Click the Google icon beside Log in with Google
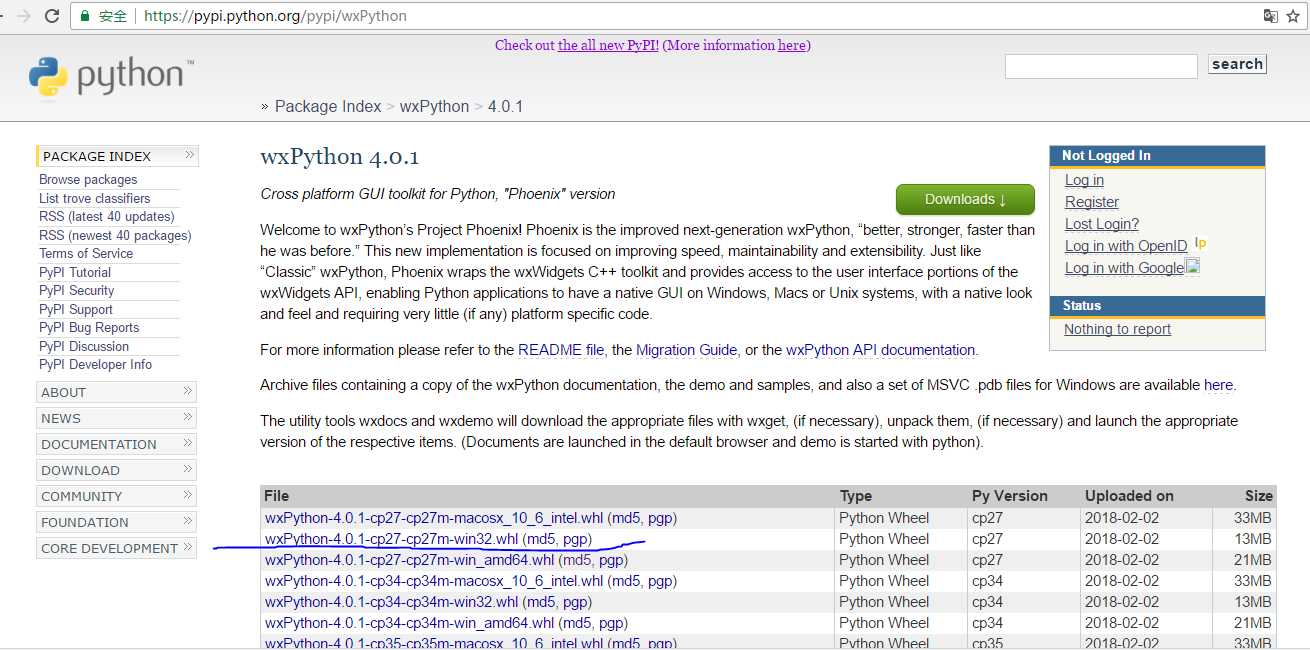Viewport: 1310px width, 650px height. click(x=1192, y=266)
